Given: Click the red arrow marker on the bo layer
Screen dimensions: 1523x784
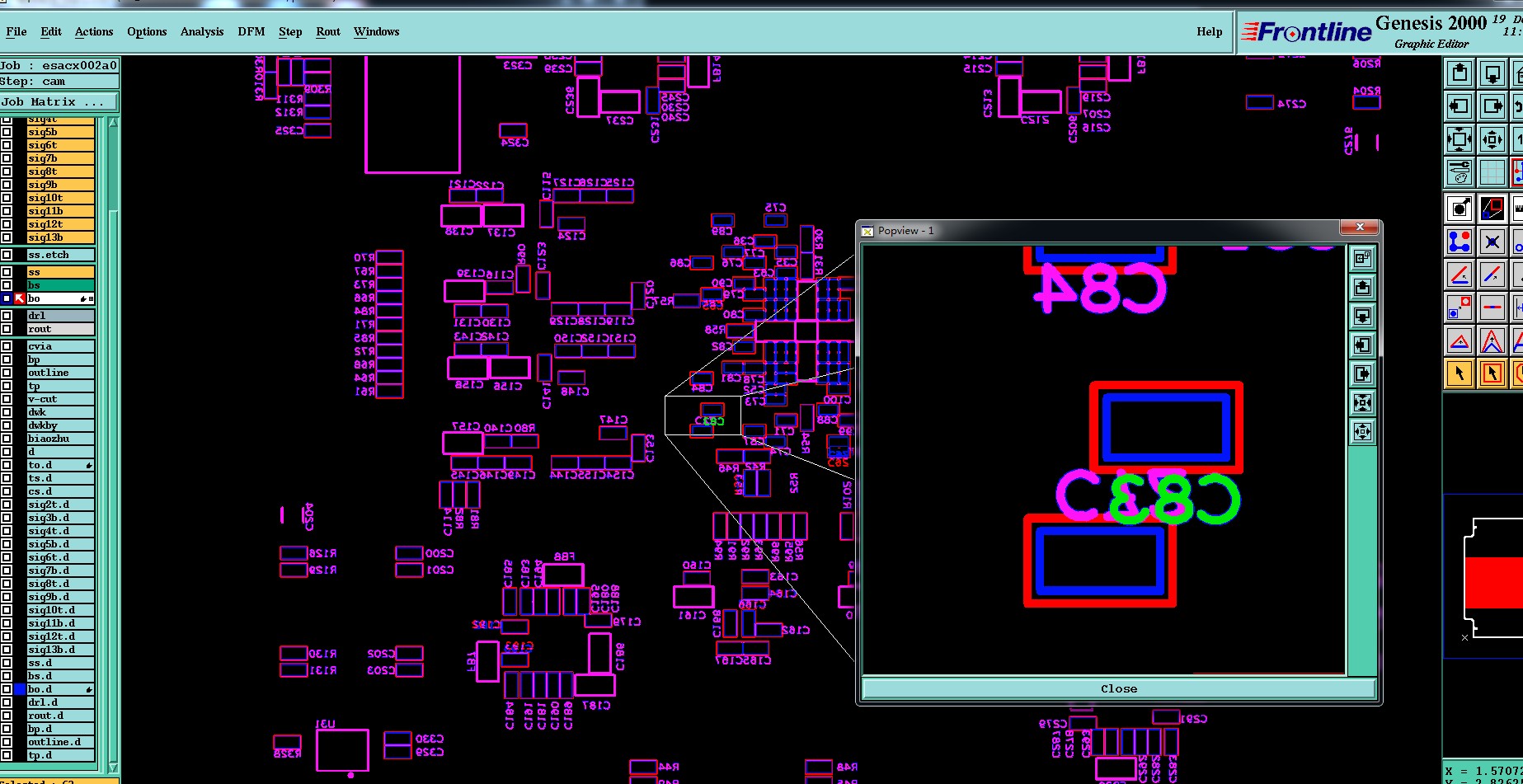Looking at the screenshot, I should coord(20,298).
